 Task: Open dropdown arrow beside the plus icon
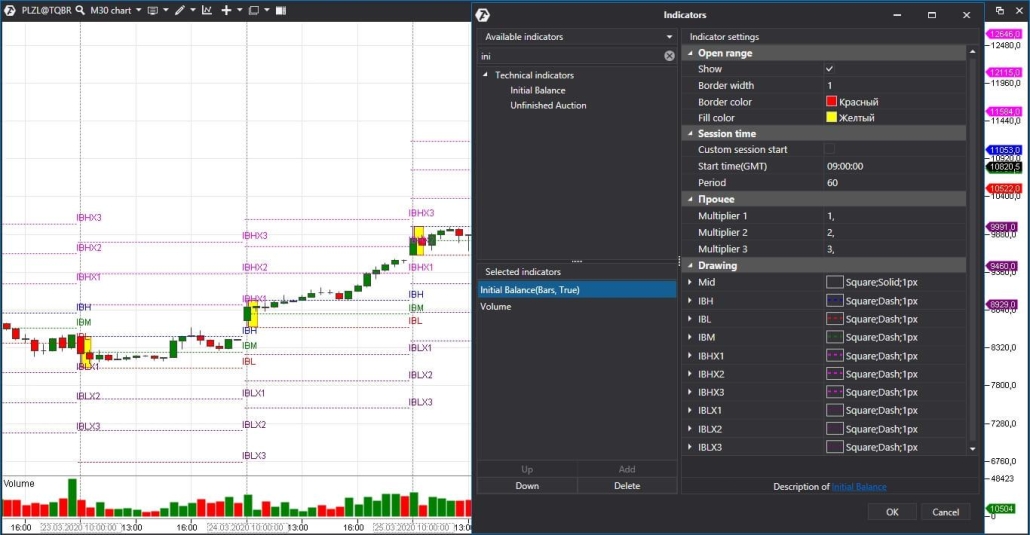point(239,11)
